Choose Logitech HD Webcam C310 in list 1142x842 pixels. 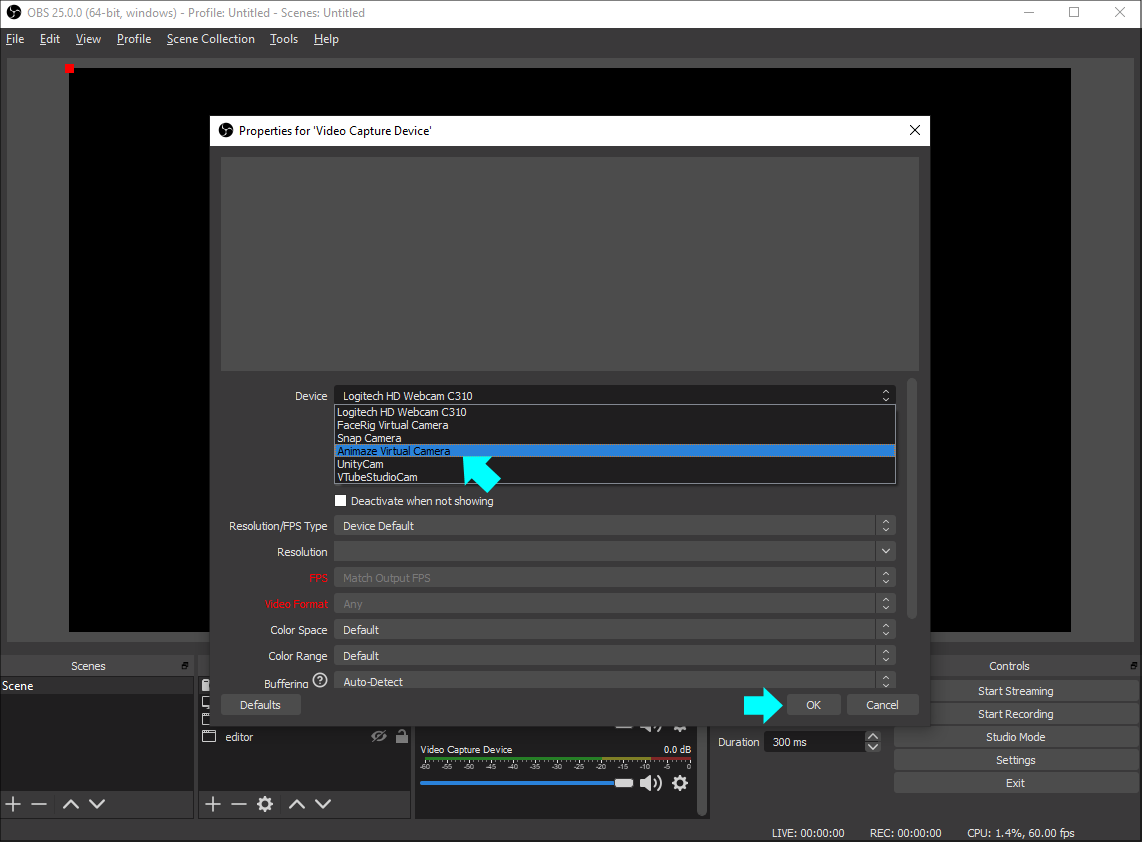coord(615,412)
